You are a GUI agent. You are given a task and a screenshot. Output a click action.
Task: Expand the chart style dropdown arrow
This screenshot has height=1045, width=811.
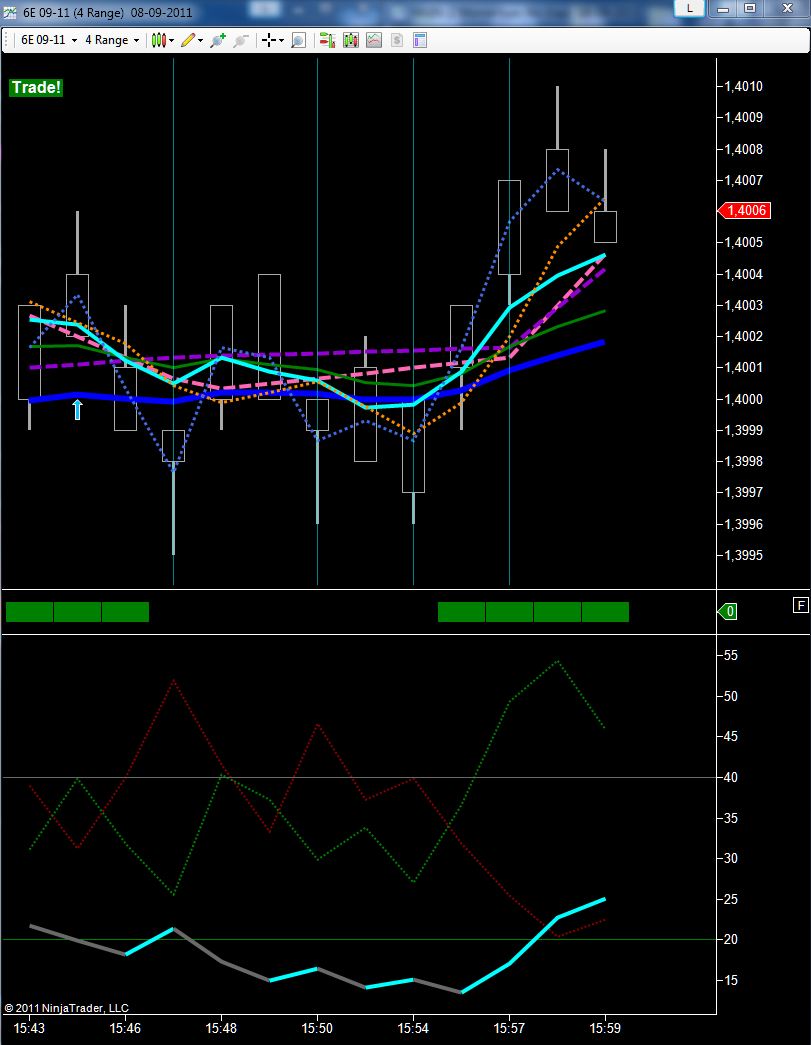[x=171, y=41]
